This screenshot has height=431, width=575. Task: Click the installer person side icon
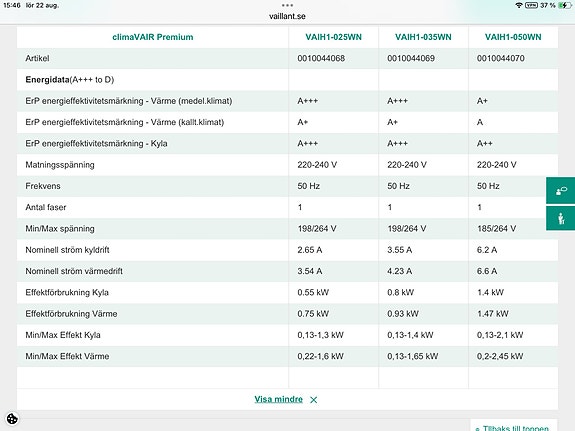[x=561, y=218]
